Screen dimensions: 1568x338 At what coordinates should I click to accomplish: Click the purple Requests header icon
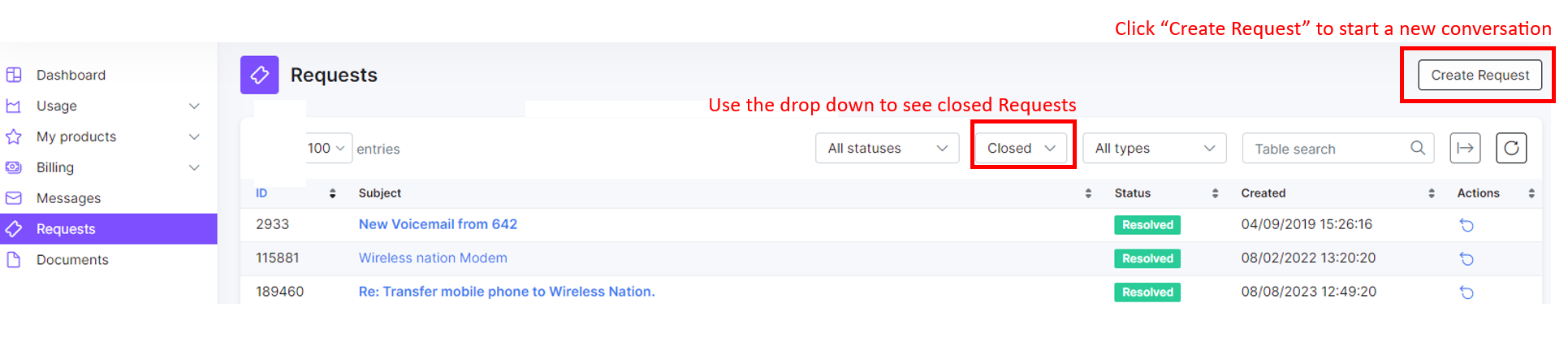(260, 75)
